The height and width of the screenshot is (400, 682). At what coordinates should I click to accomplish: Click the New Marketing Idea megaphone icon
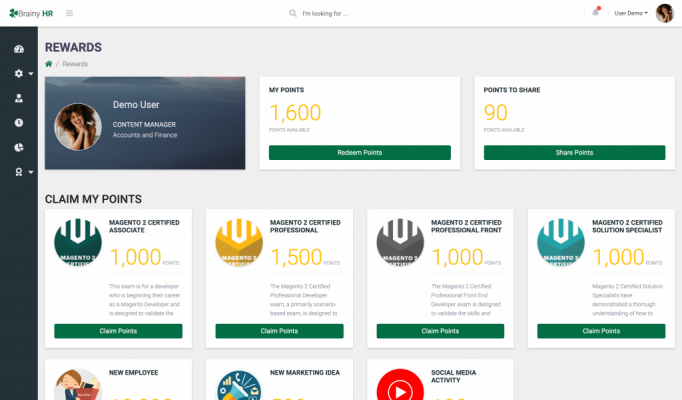pyautogui.click(x=239, y=385)
